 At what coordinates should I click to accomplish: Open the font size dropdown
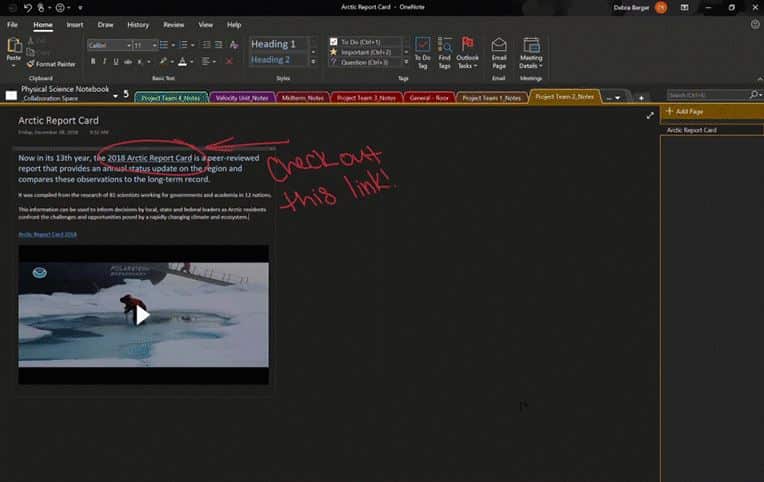tap(154, 45)
